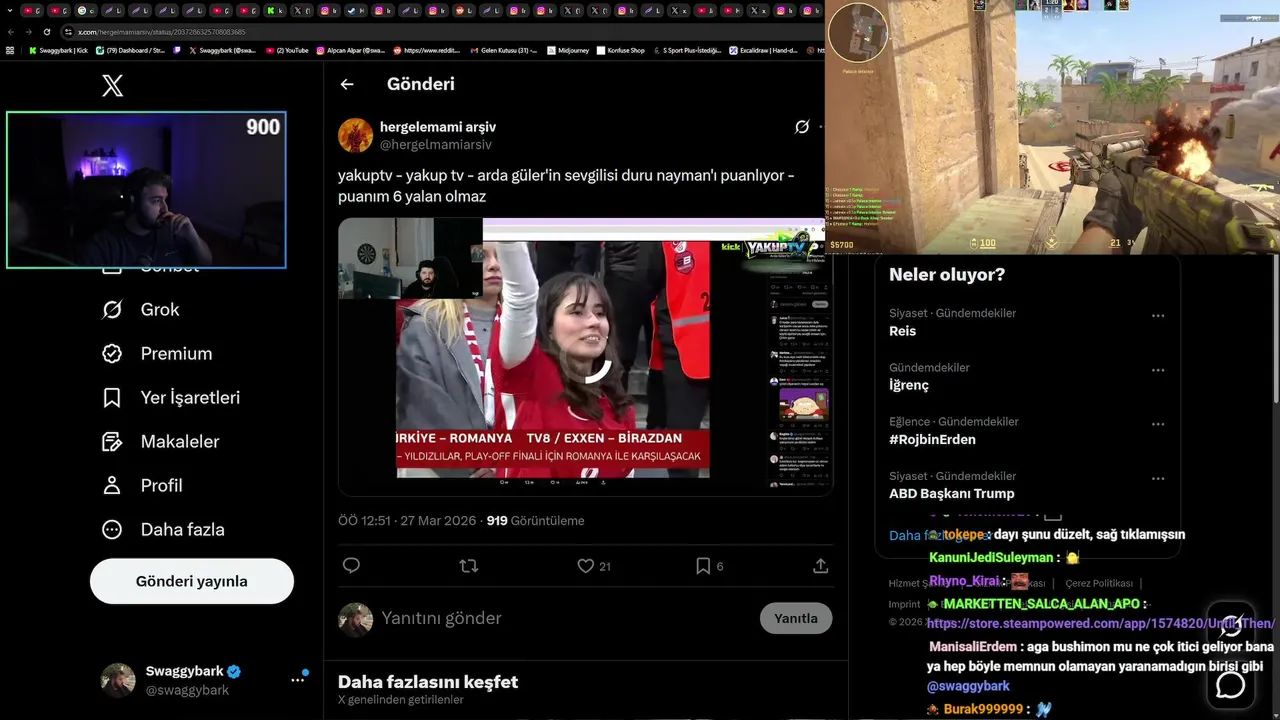Bookmark the post with bookmark icon
Image resolution: width=1280 pixels, height=720 pixels.
pos(703,566)
